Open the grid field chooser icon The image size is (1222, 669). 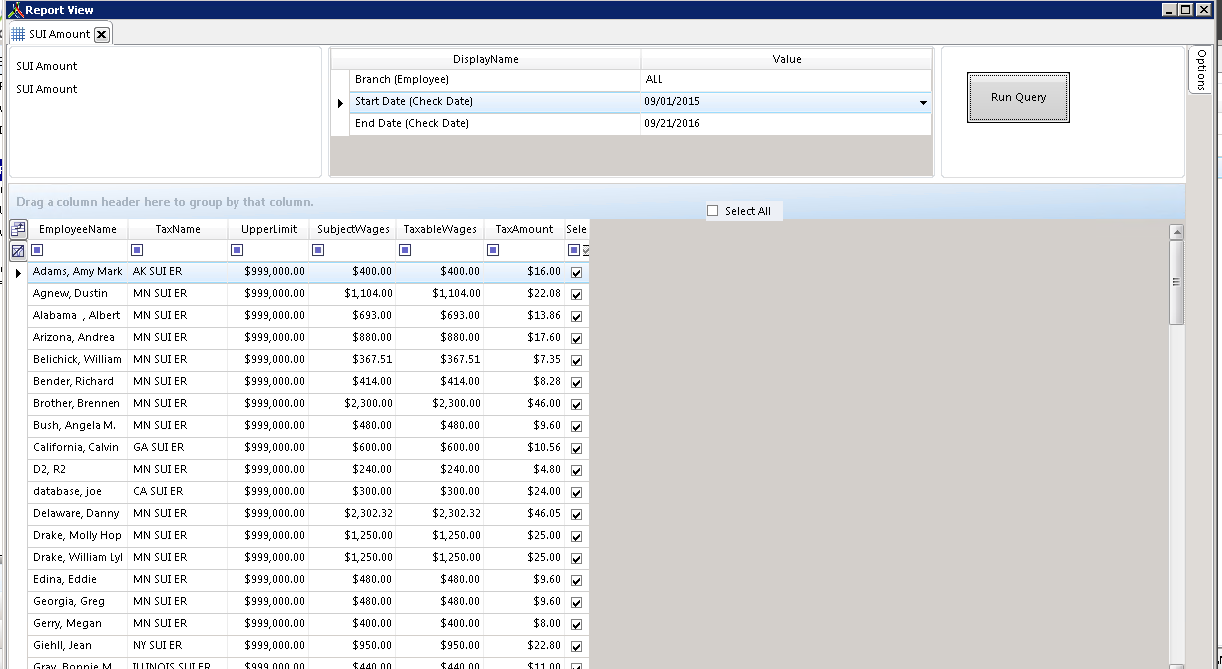18,229
